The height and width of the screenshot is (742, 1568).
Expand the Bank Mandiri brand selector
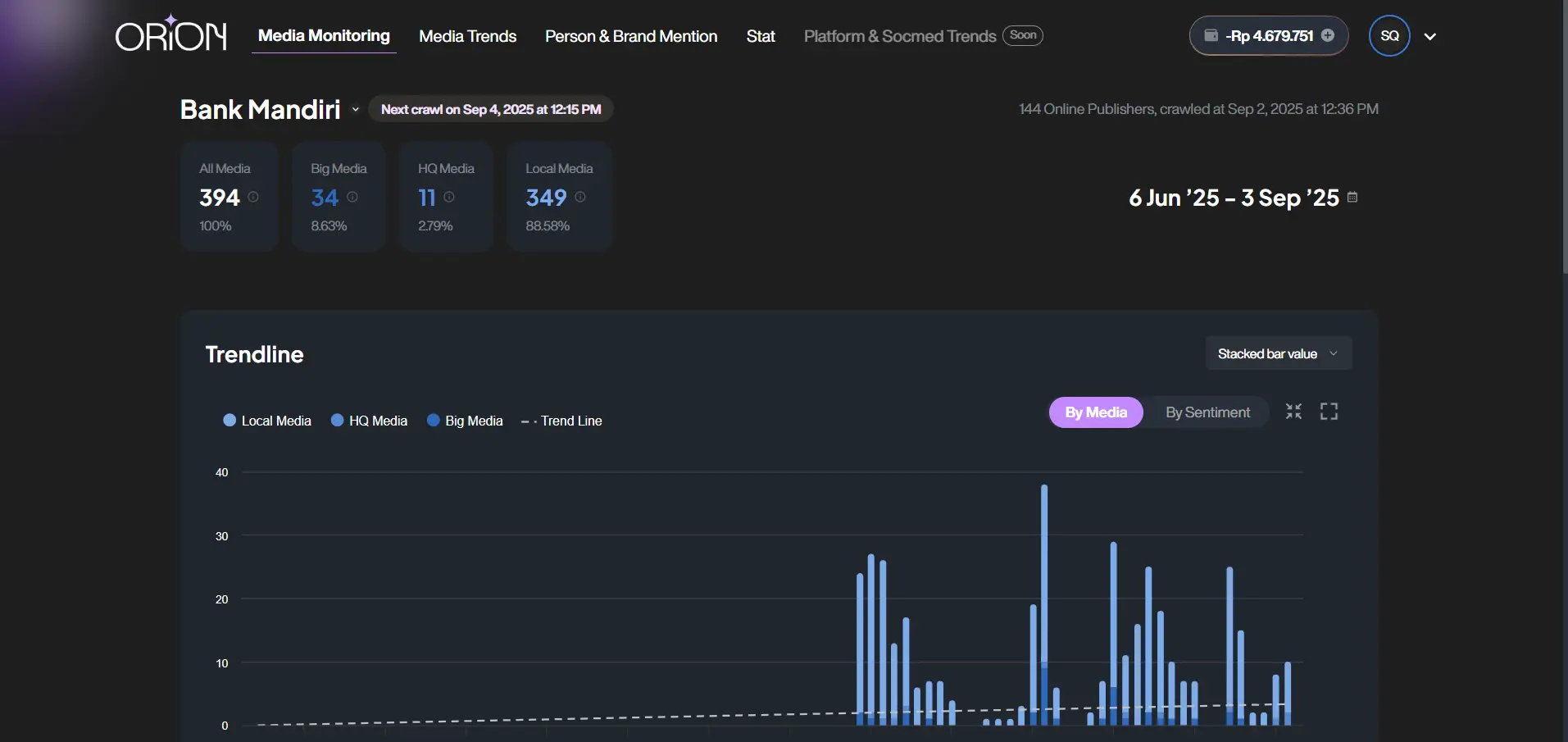[355, 109]
